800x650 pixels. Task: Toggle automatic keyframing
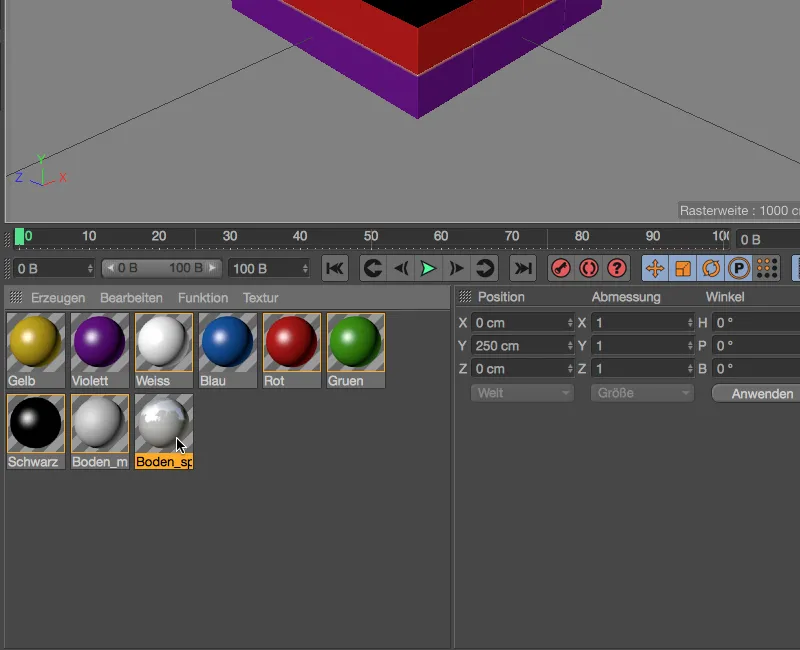coord(589,268)
